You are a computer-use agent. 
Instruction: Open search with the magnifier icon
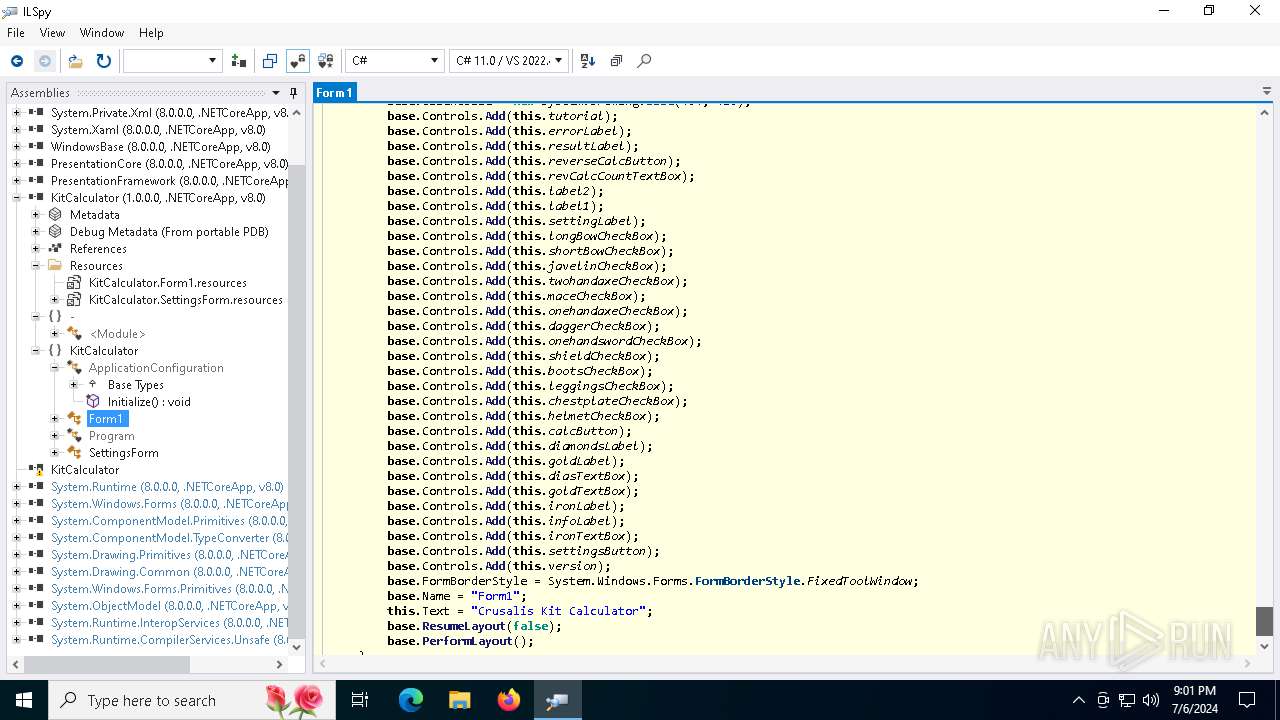point(644,61)
